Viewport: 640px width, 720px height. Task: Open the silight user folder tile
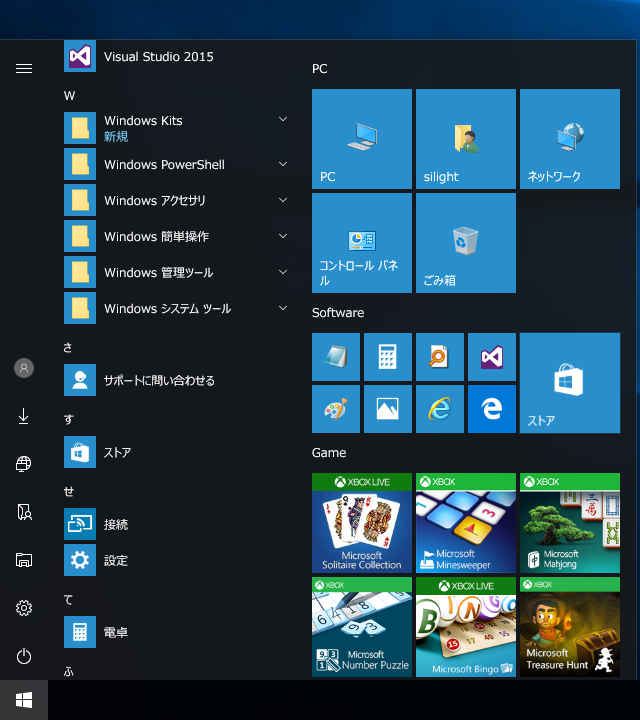[466, 139]
